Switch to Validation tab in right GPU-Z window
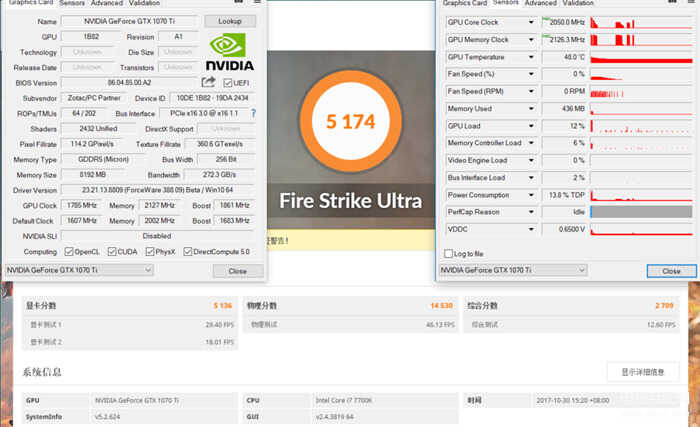Image resolution: width=700 pixels, height=427 pixels. 578,3
